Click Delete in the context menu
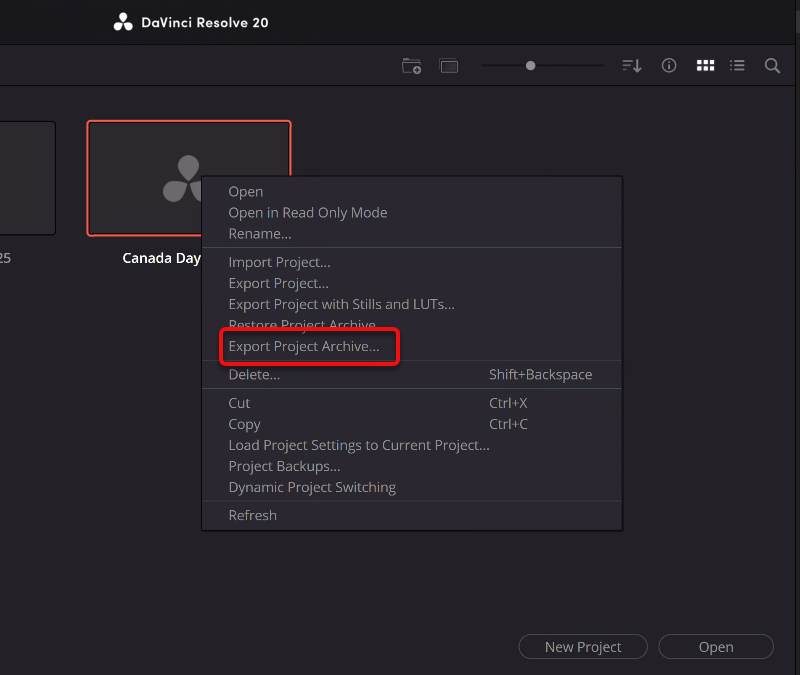Image resolution: width=800 pixels, height=675 pixels. (x=254, y=375)
